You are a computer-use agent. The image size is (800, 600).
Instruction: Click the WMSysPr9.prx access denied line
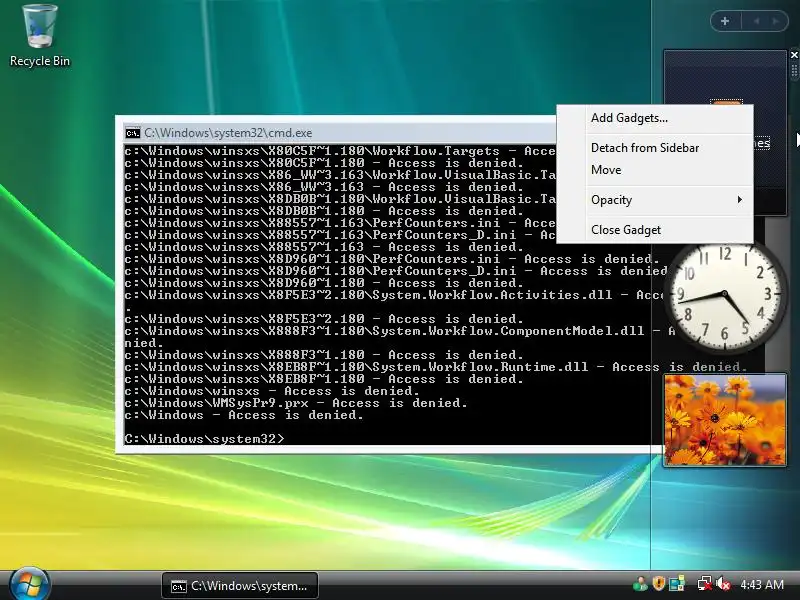(x=296, y=403)
